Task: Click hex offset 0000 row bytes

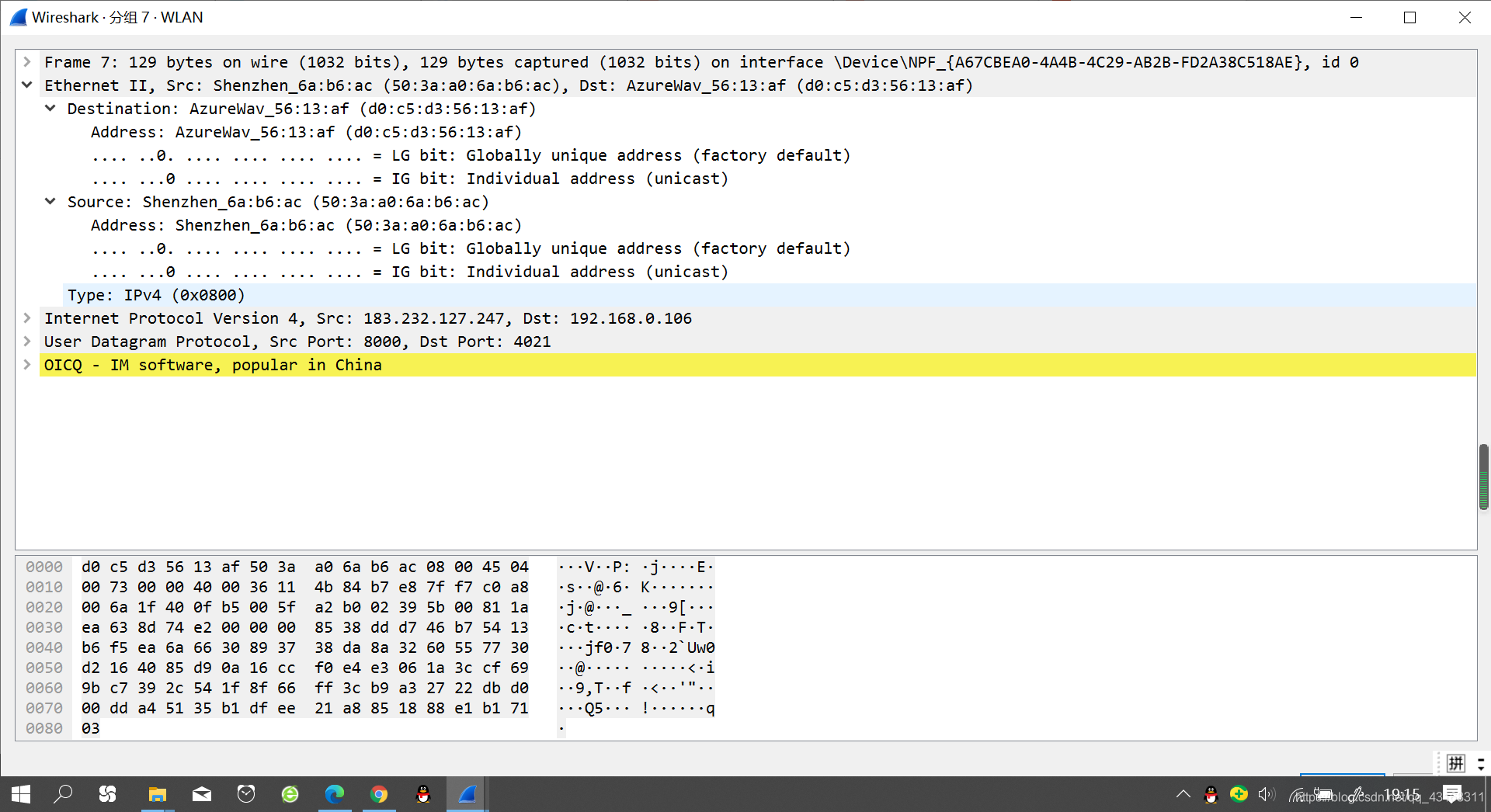Action: click(x=304, y=567)
